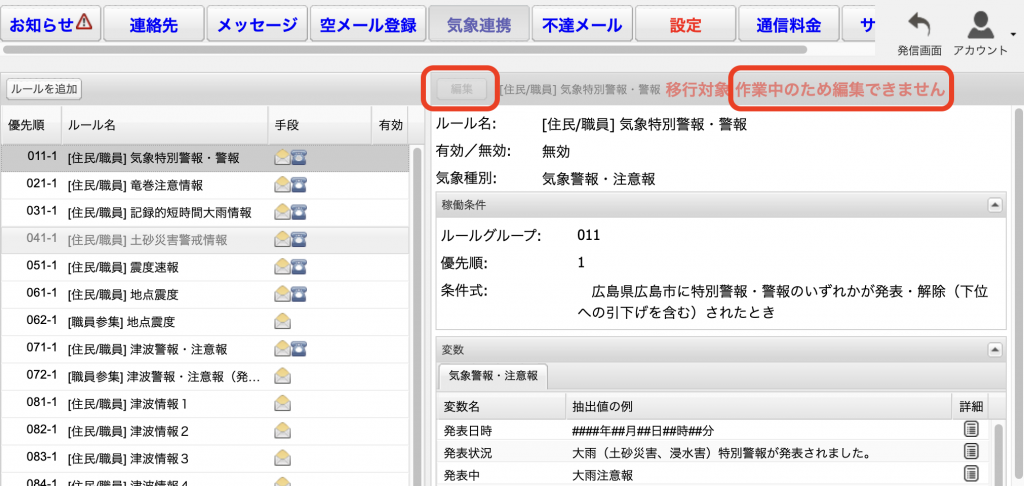1024x486 pixels.
Task: Click the ルールを追加 button
Action: pos(44,88)
